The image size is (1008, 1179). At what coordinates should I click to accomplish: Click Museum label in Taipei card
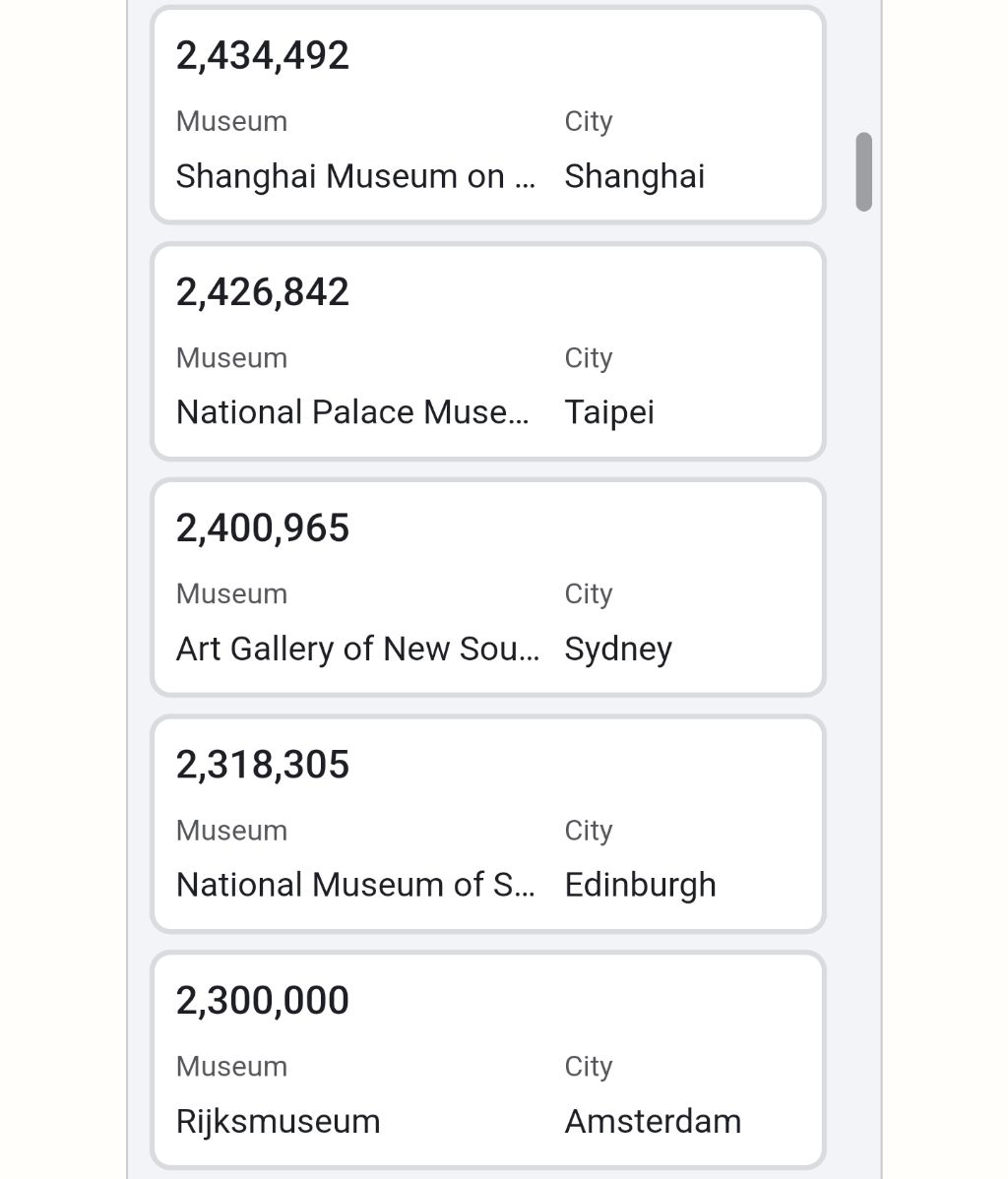(231, 358)
